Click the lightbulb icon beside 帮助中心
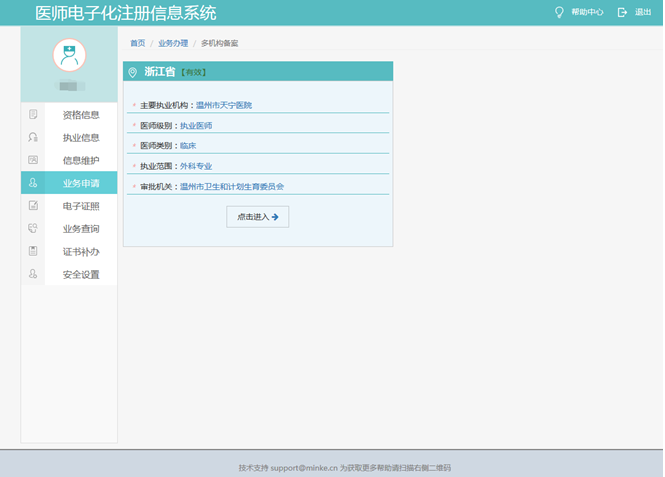Image resolution: width=665 pixels, height=477 pixels. (559, 13)
